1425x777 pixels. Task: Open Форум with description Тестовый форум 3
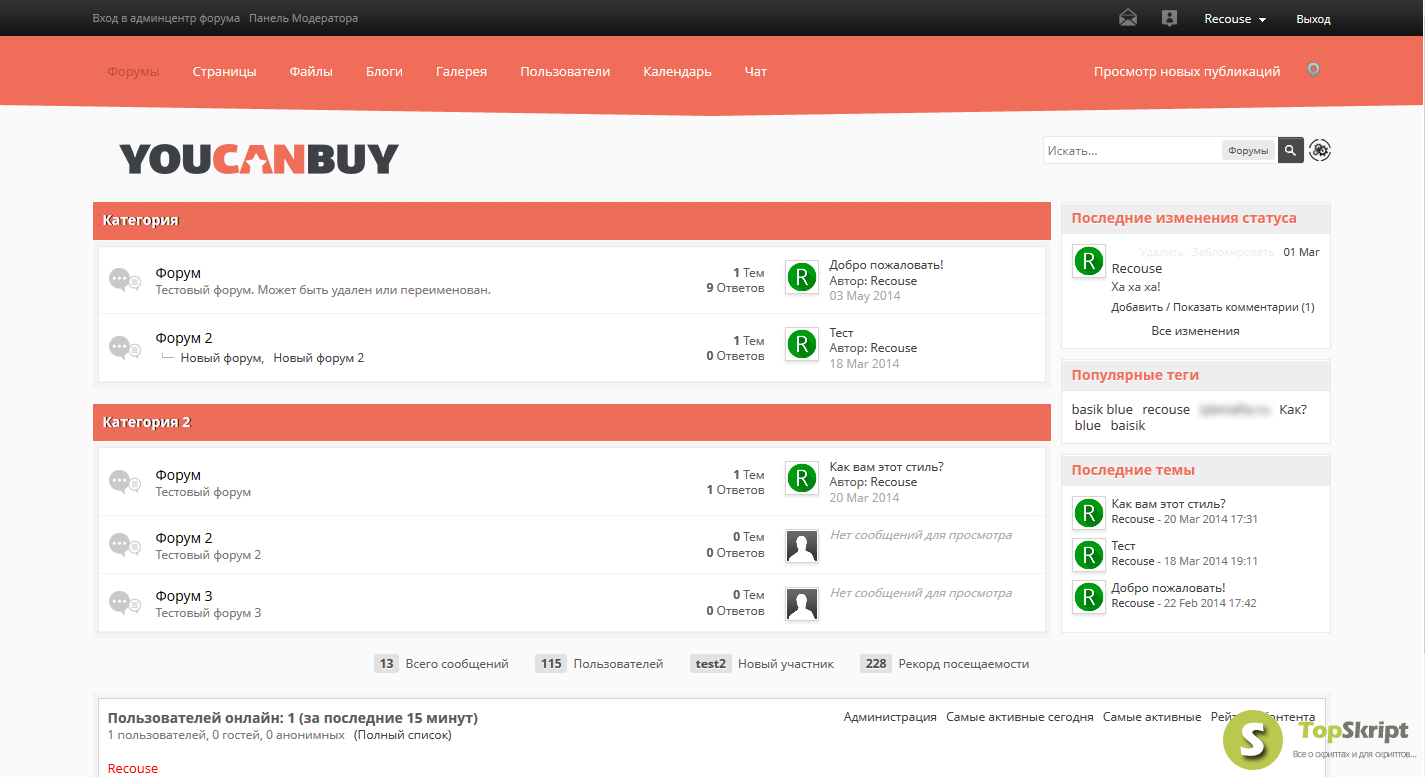[x=184, y=596]
